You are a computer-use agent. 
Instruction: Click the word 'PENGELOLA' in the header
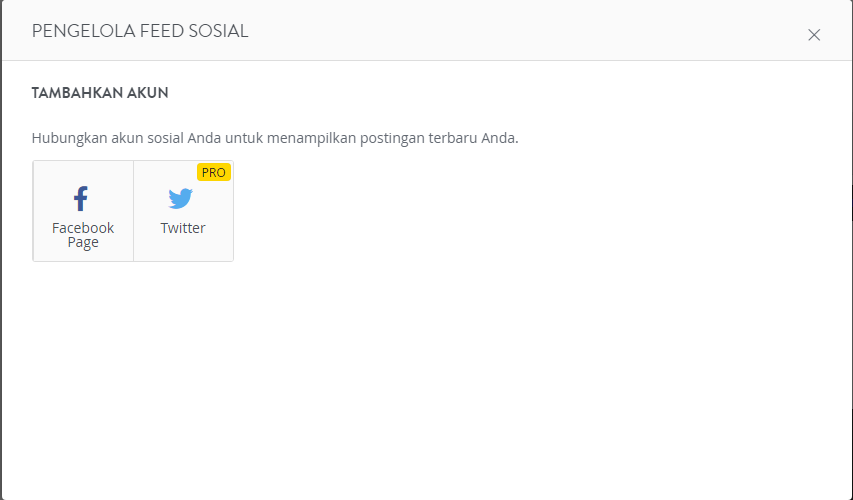83,31
